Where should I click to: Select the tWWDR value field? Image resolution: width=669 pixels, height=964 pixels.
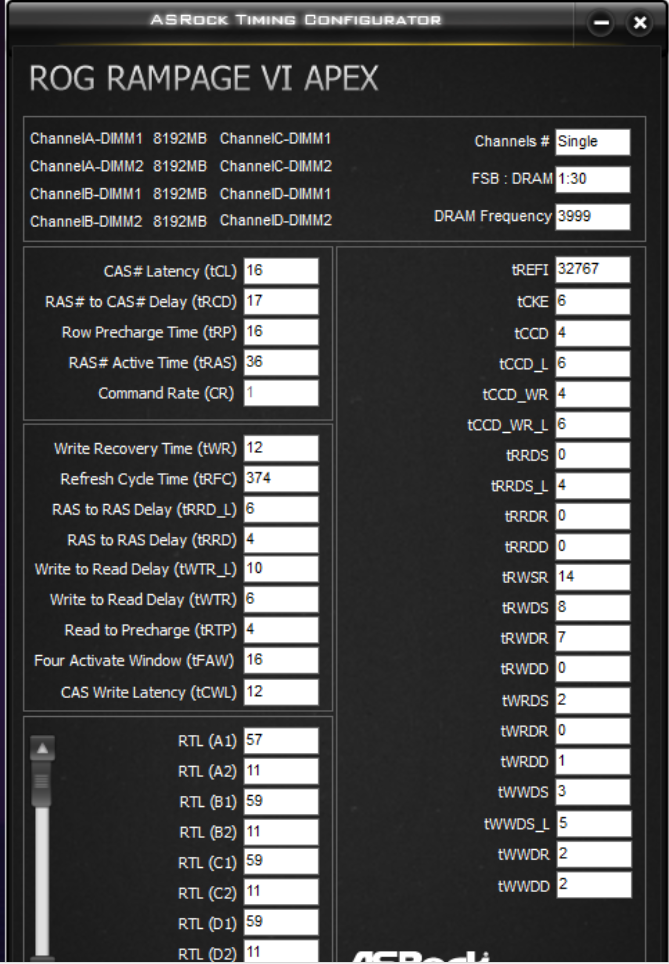(594, 854)
